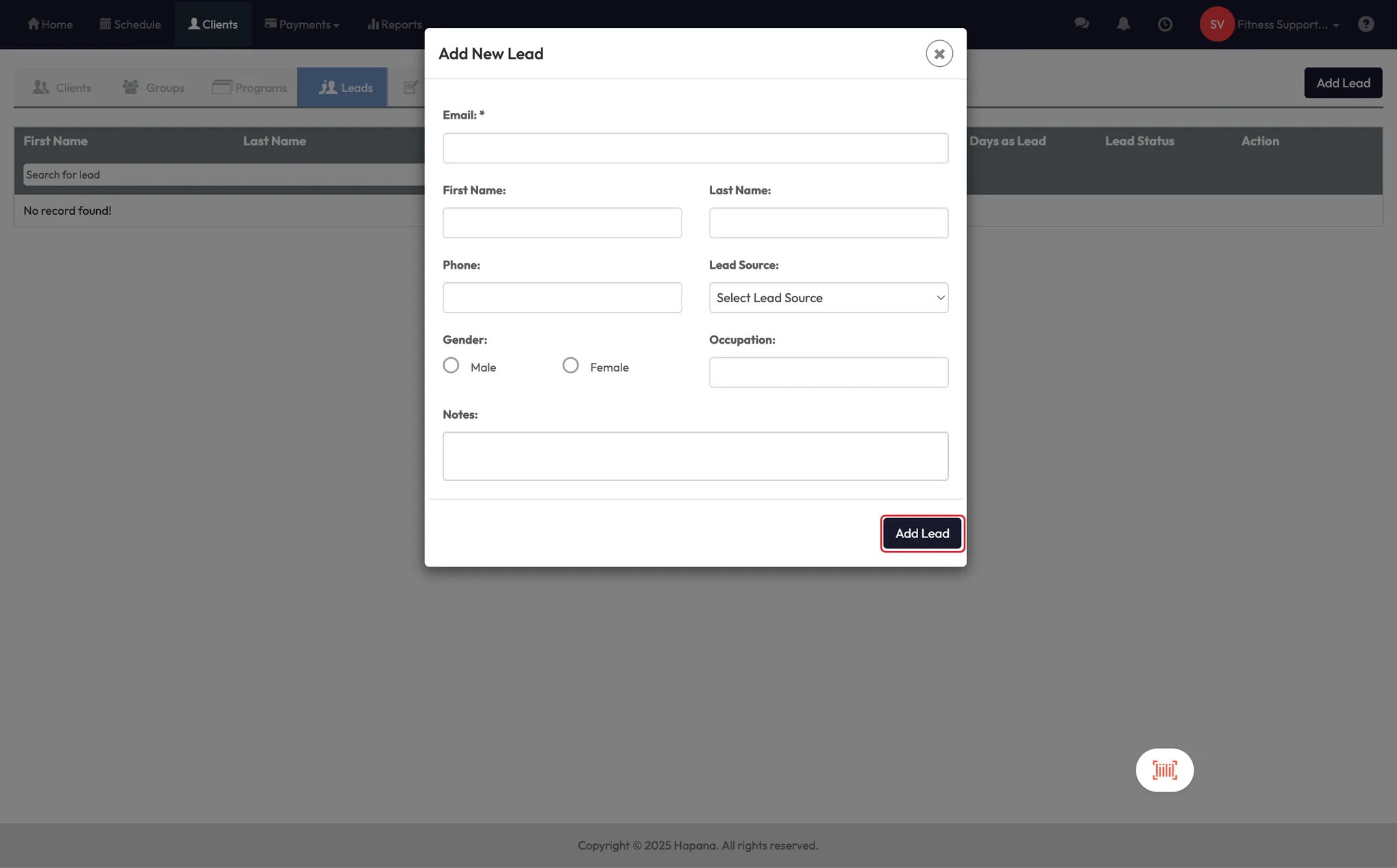This screenshot has height=868, width=1397.
Task: Open the help question mark icon
Action: click(x=1366, y=25)
